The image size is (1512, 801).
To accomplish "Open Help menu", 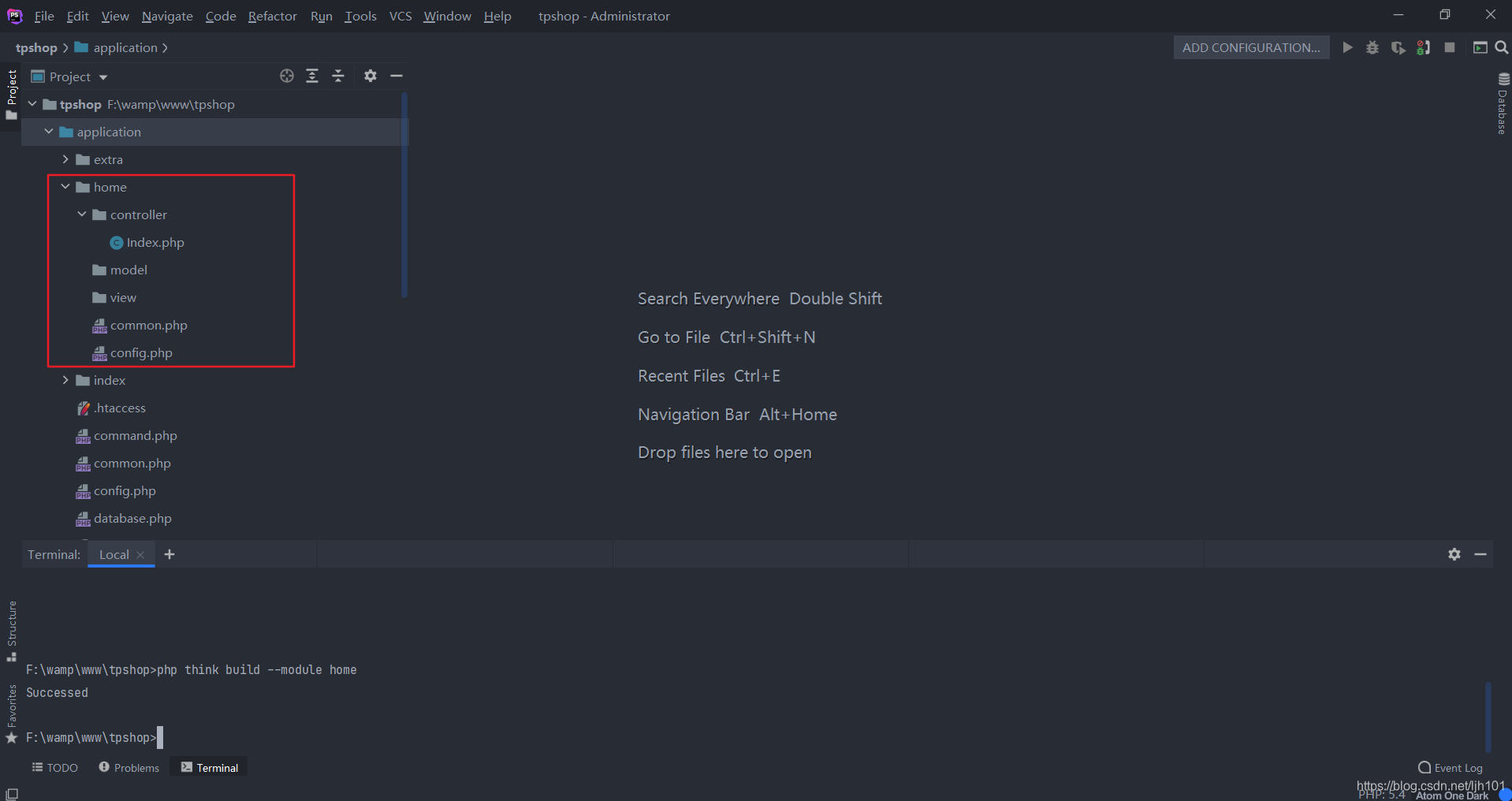I will coord(497,16).
